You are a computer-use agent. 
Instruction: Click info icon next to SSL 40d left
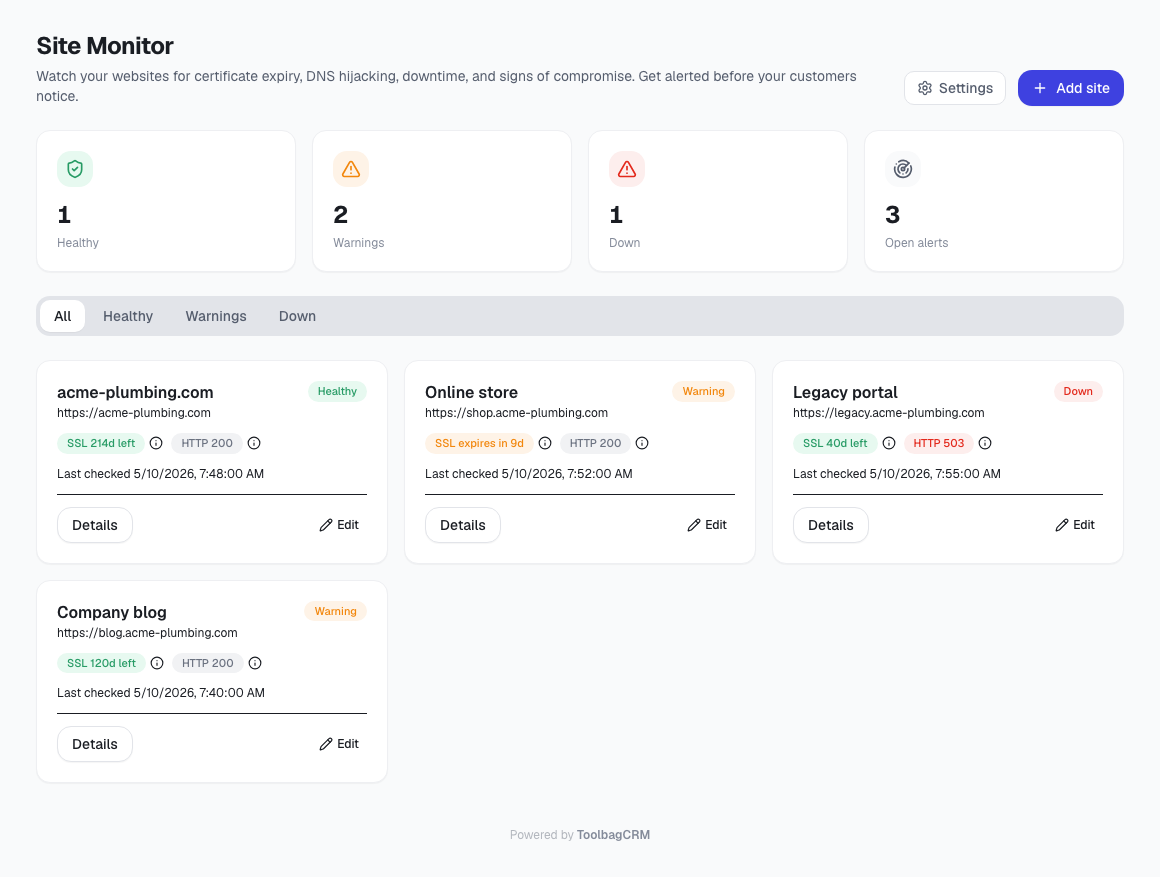click(888, 443)
